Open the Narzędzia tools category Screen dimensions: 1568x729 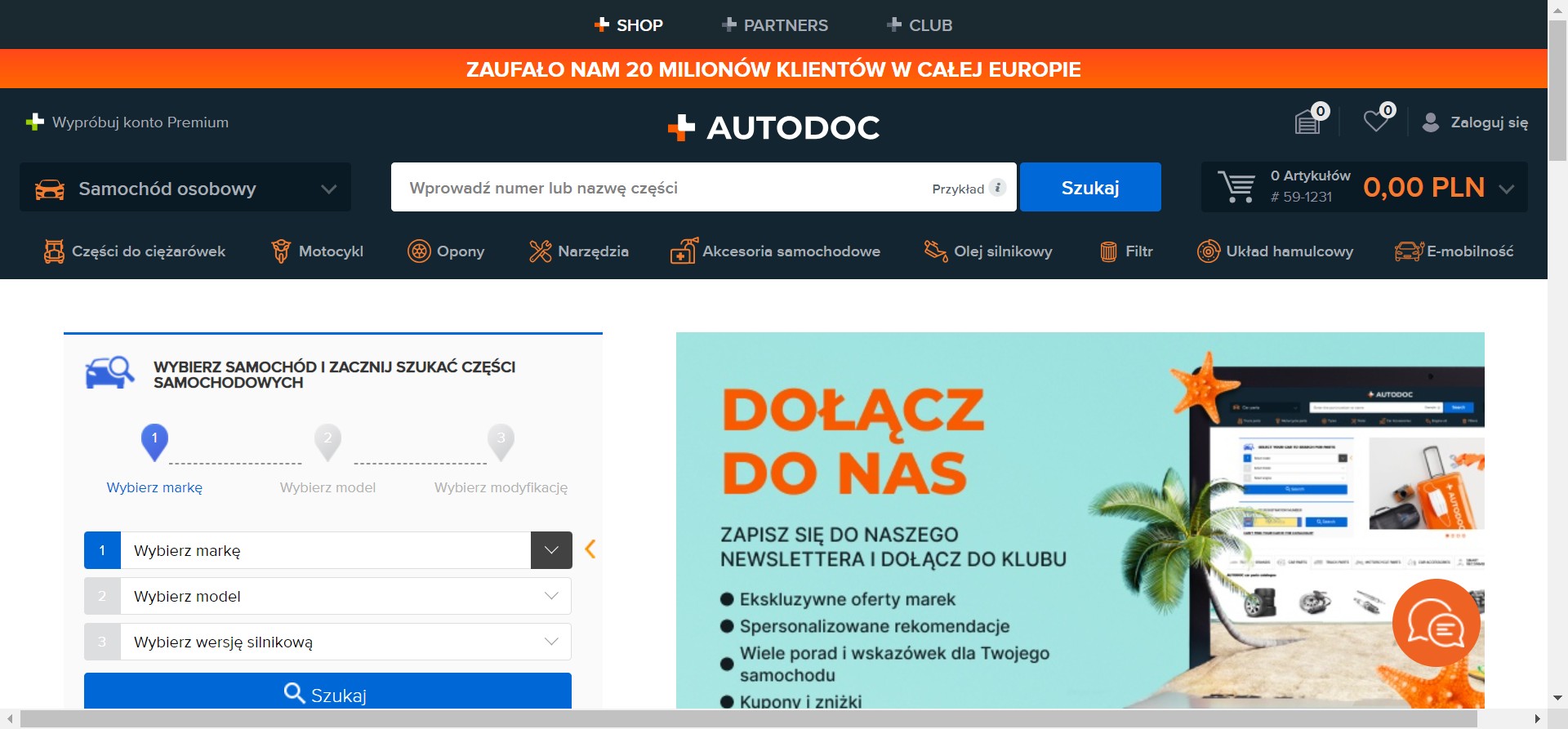click(x=579, y=251)
